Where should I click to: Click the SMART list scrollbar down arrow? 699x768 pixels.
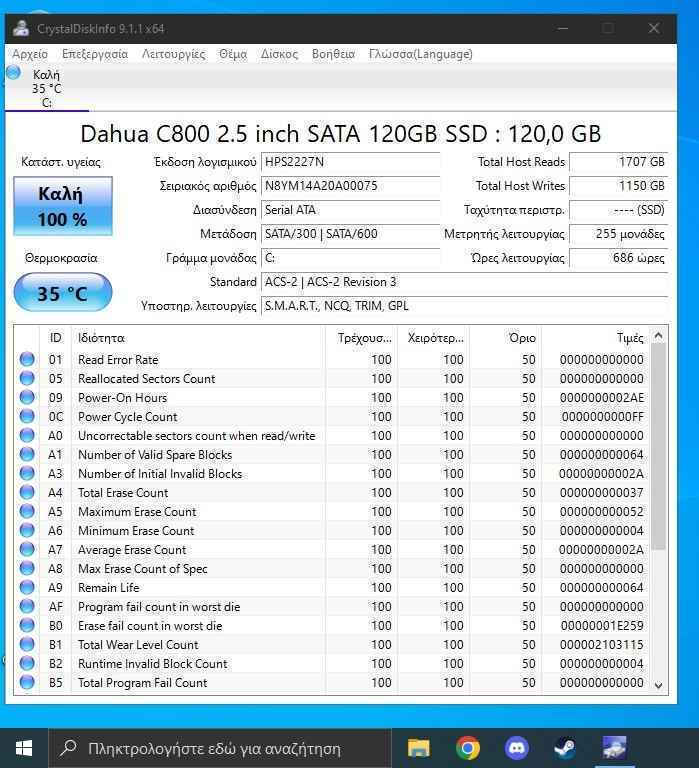click(x=659, y=685)
